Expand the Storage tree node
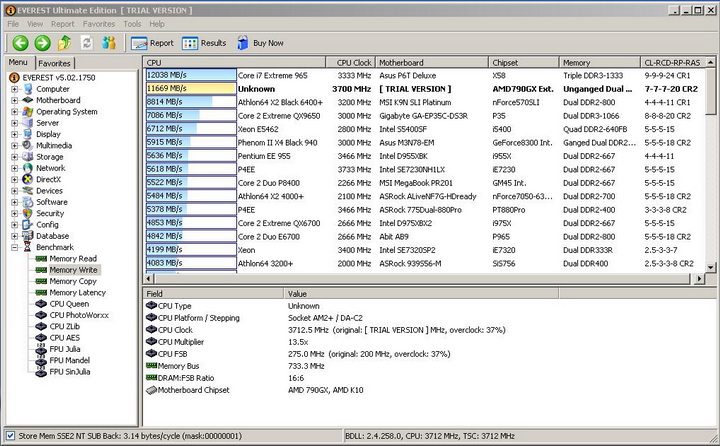 [15, 157]
